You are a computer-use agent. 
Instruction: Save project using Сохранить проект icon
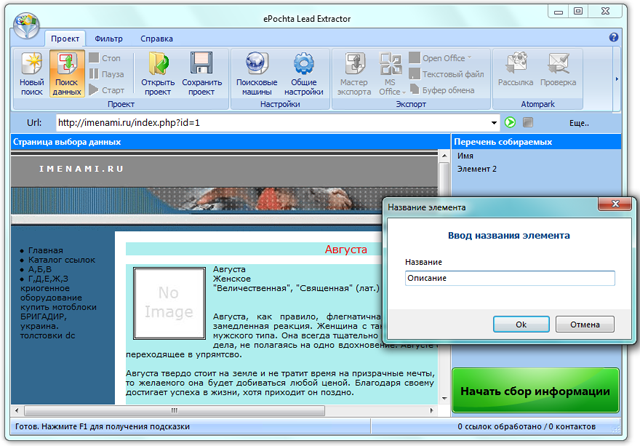[x=202, y=74]
